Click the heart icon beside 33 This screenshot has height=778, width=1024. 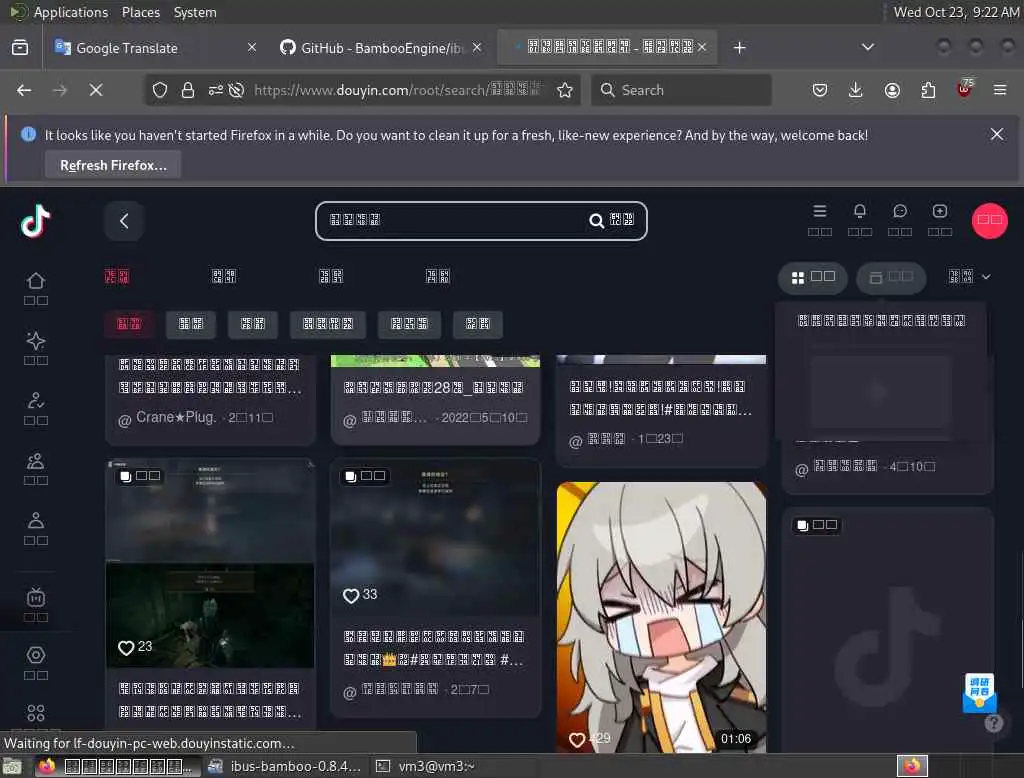point(351,595)
